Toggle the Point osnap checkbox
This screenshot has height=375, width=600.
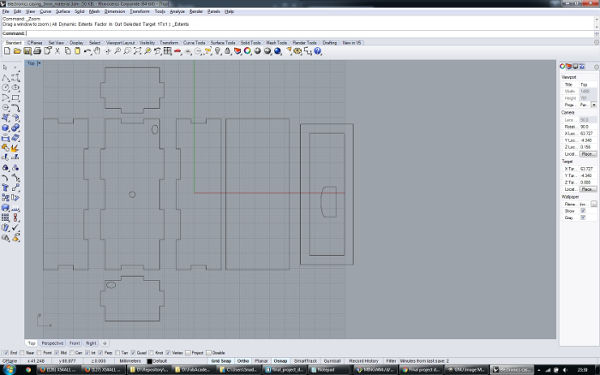point(39,352)
